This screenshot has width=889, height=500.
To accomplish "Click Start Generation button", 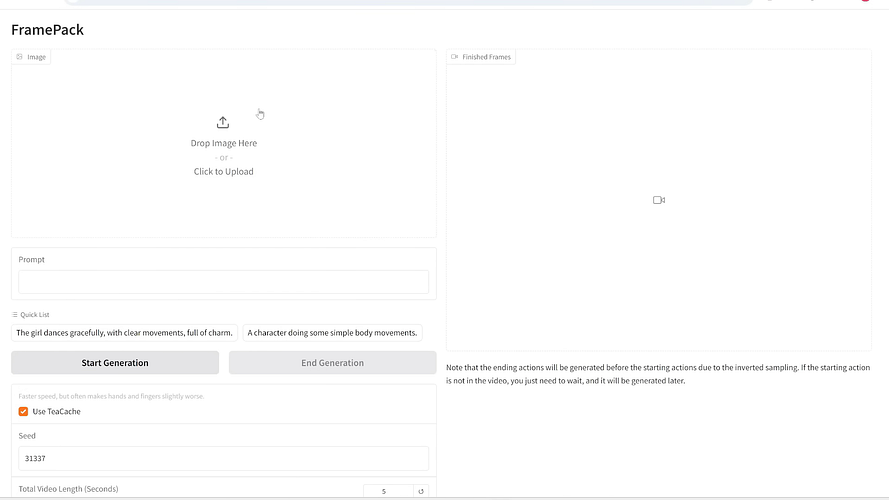I will [x=115, y=363].
